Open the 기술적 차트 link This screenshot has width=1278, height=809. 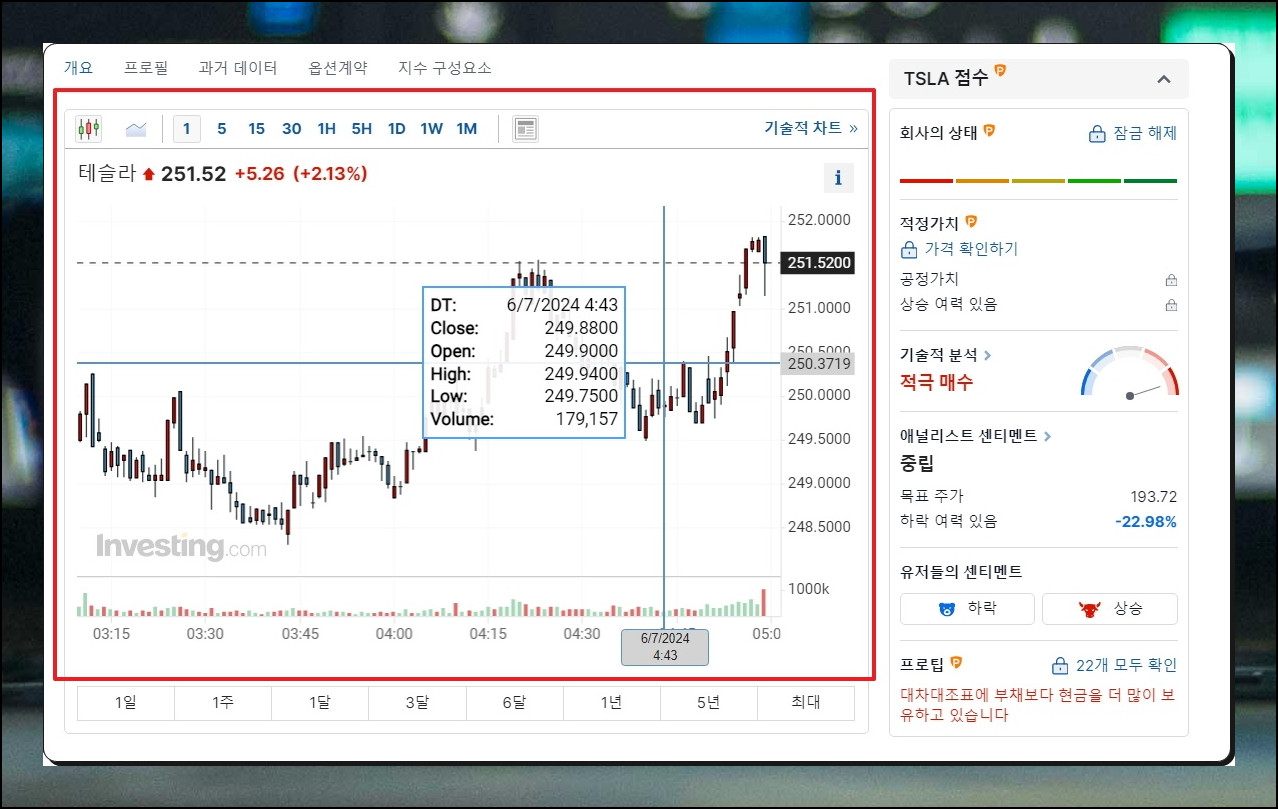tap(811, 128)
